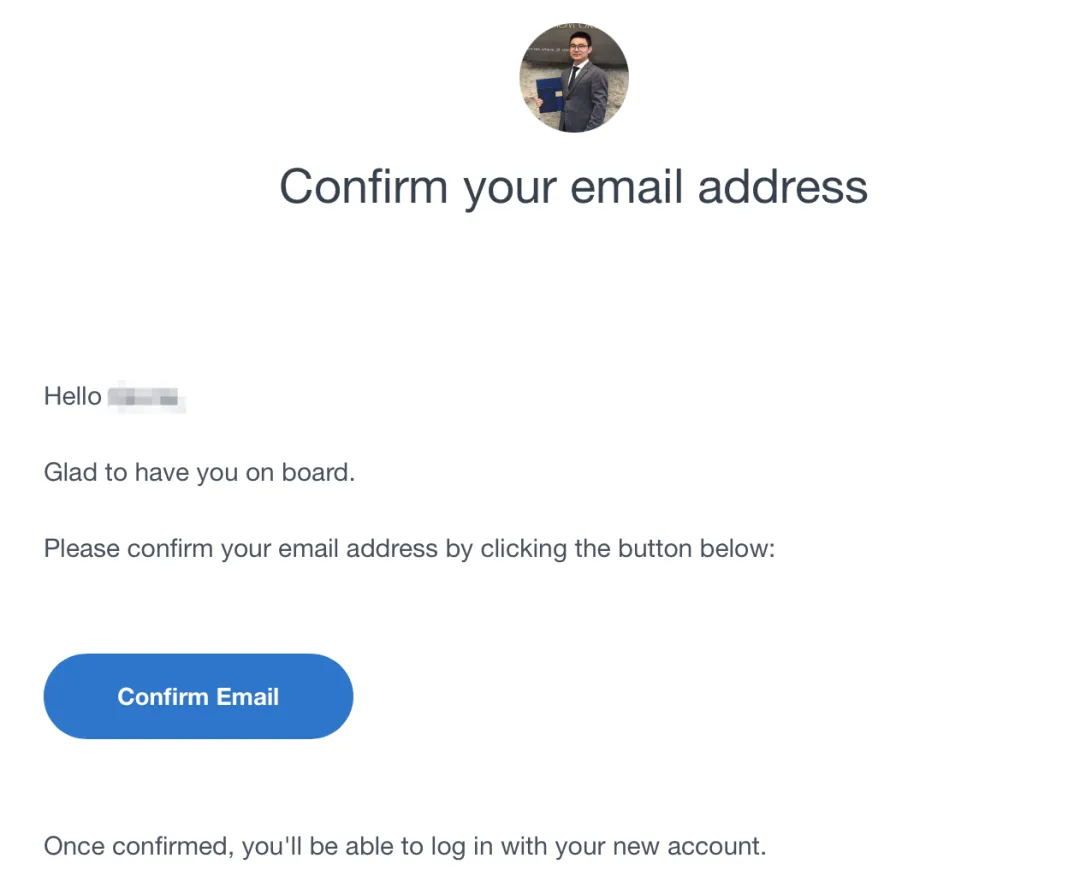Click the circular profile photo
Image resolution: width=1080 pixels, height=888 pixels.
pyautogui.click(x=574, y=77)
